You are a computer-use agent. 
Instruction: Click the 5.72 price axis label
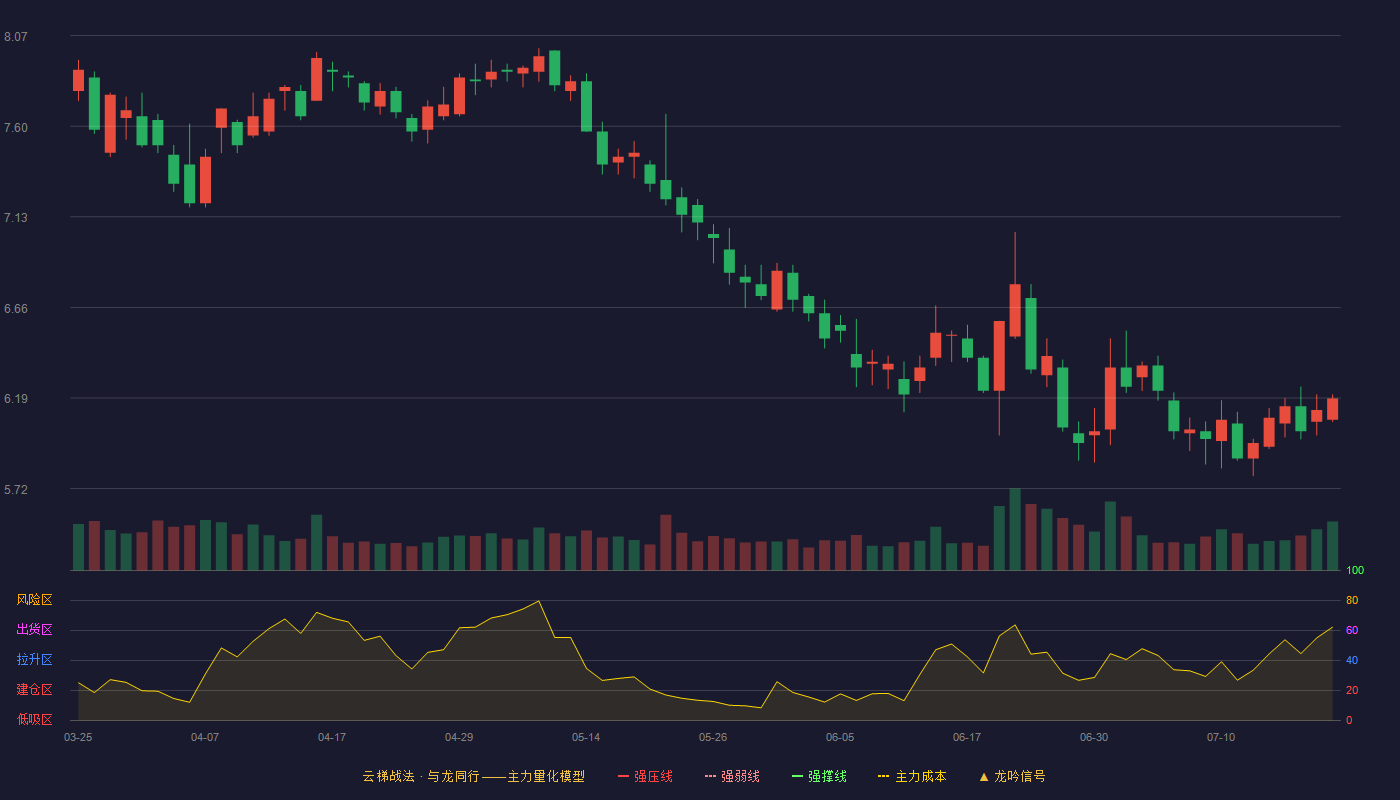tap(16, 490)
